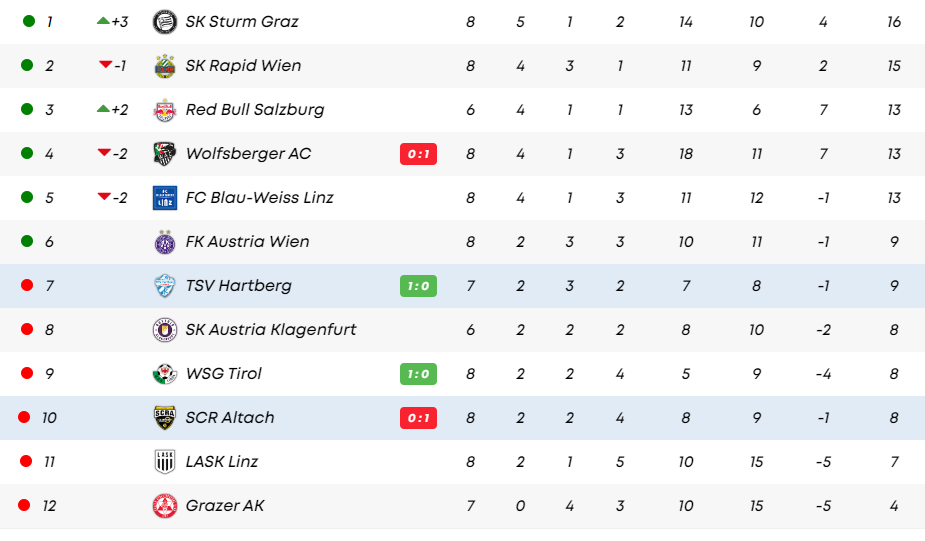The image size is (925, 541).
Task: Click the TSV Hartberg club crest
Action: pyautogui.click(x=165, y=286)
